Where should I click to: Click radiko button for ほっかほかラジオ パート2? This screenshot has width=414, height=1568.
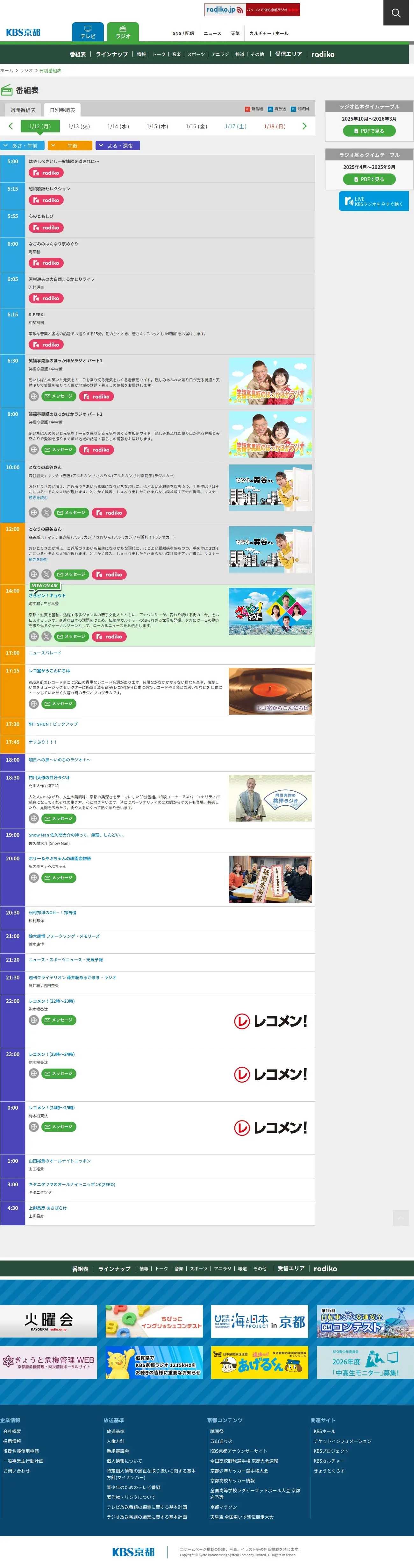(97, 450)
